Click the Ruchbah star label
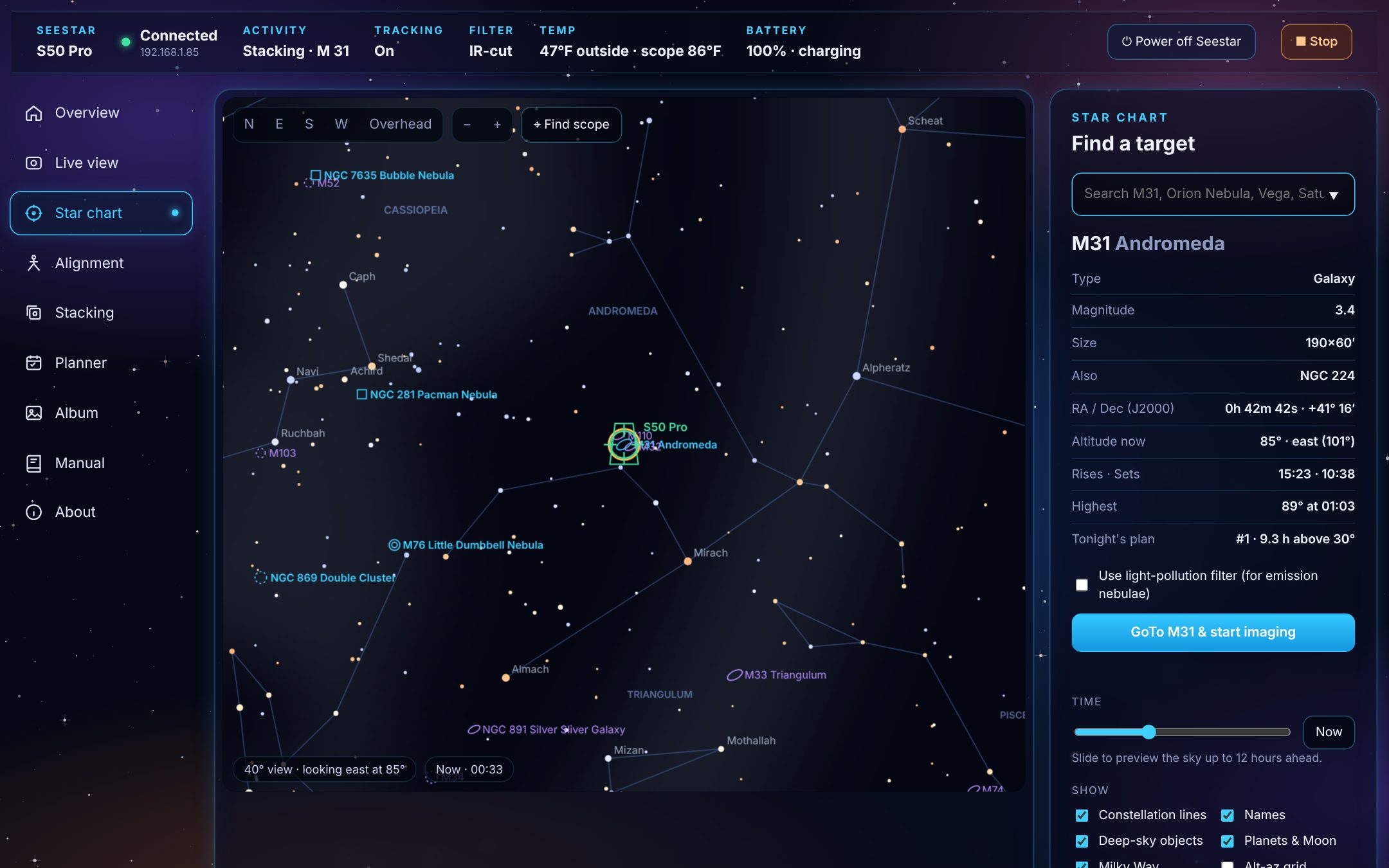Image resolution: width=1389 pixels, height=868 pixels. tap(303, 433)
